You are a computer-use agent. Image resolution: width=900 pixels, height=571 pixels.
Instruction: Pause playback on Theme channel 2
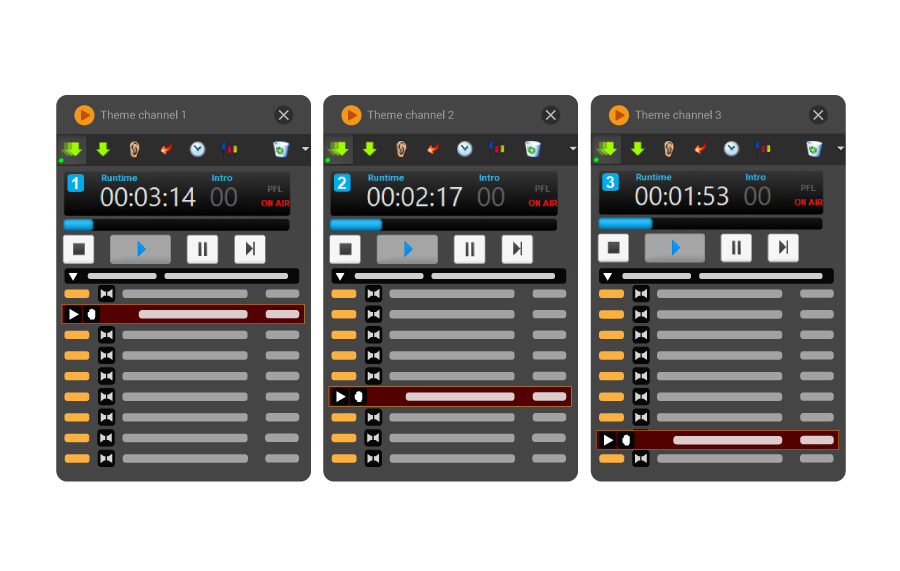tap(470, 249)
